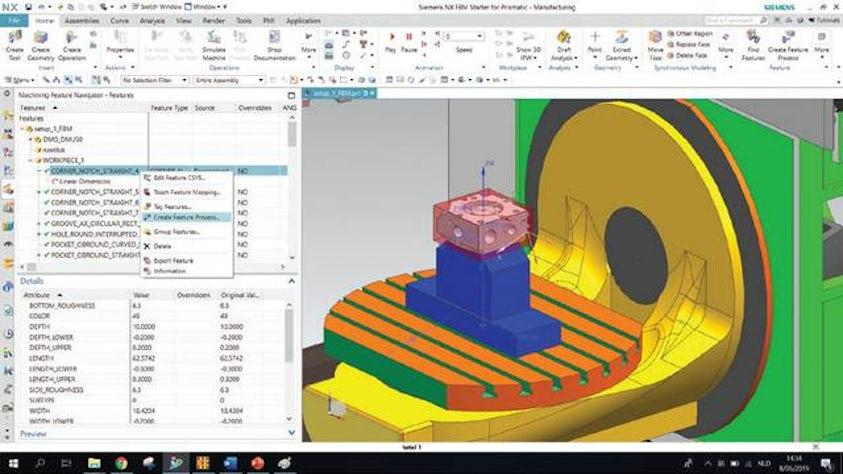Open File Explorer from the taskbar
This screenshot has width=843, height=474.
click(94, 463)
